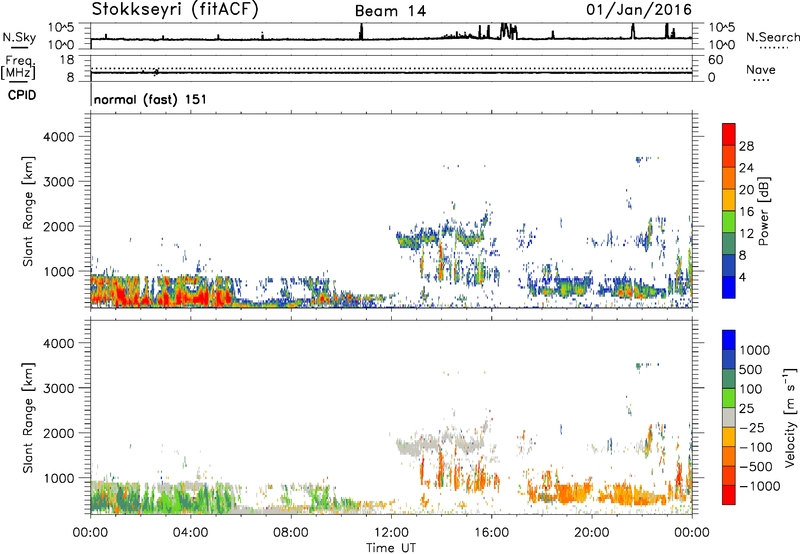800x554 pixels.
Task: Pick the red top segment of the power colorbar
Action: [x=729, y=135]
